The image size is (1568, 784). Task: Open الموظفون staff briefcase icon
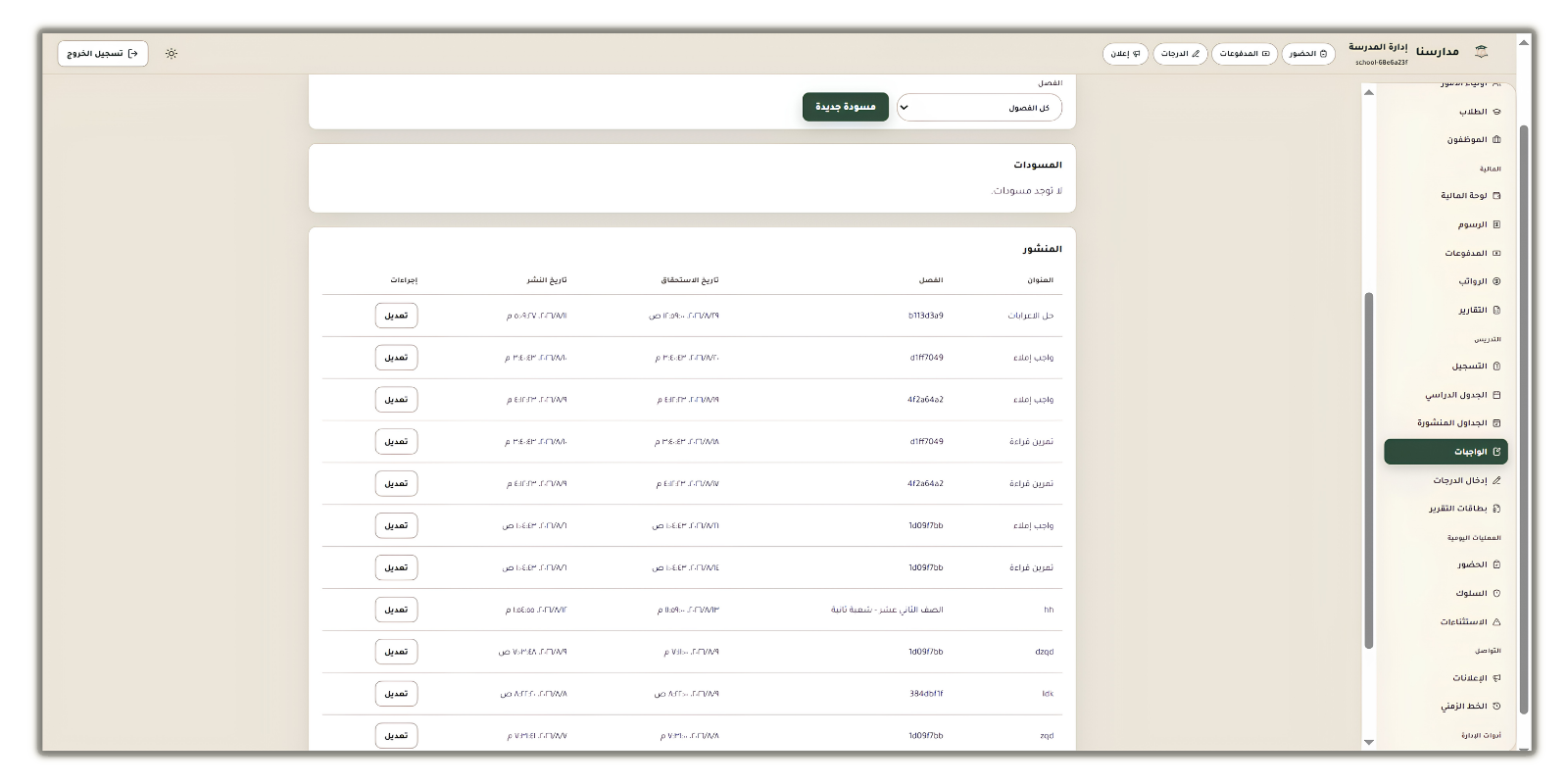[x=1496, y=140]
